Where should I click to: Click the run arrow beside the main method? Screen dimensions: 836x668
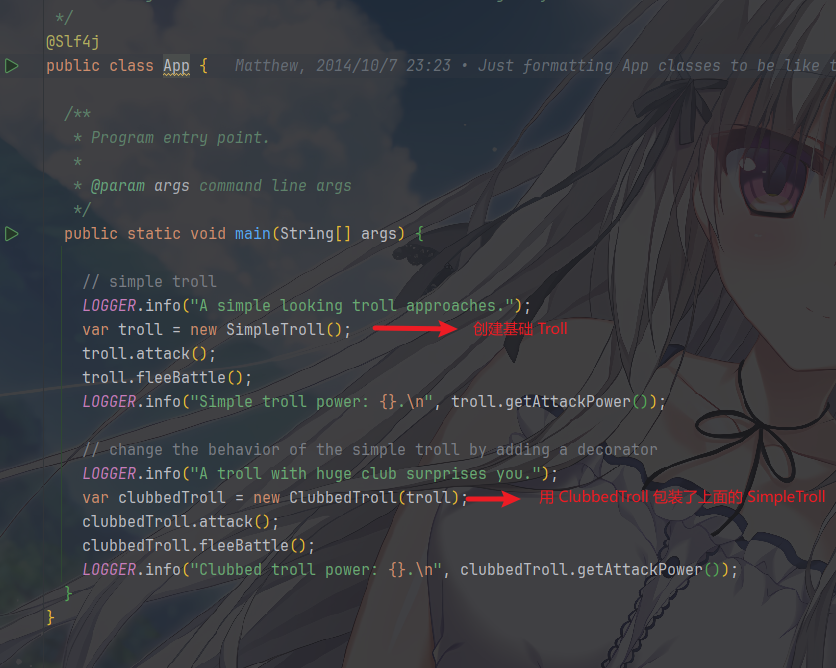point(12,234)
